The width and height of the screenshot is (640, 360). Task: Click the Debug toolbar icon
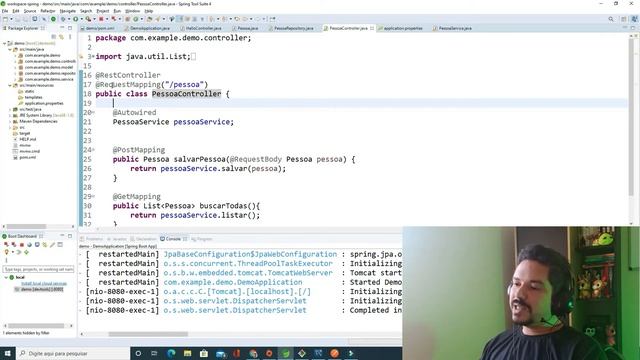(63, 19)
